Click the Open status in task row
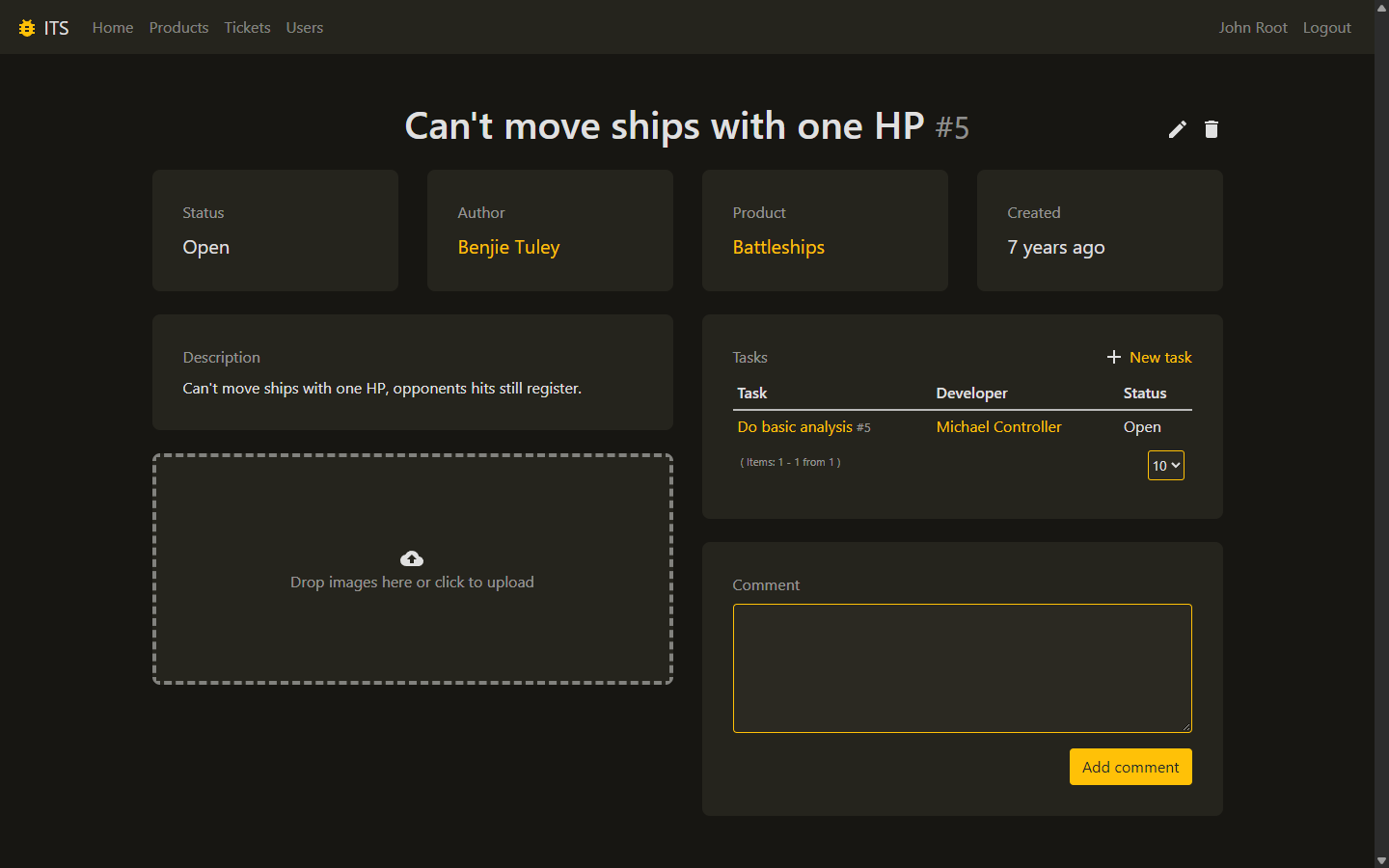The image size is (1389, 868). click(x=1142, y=427)
